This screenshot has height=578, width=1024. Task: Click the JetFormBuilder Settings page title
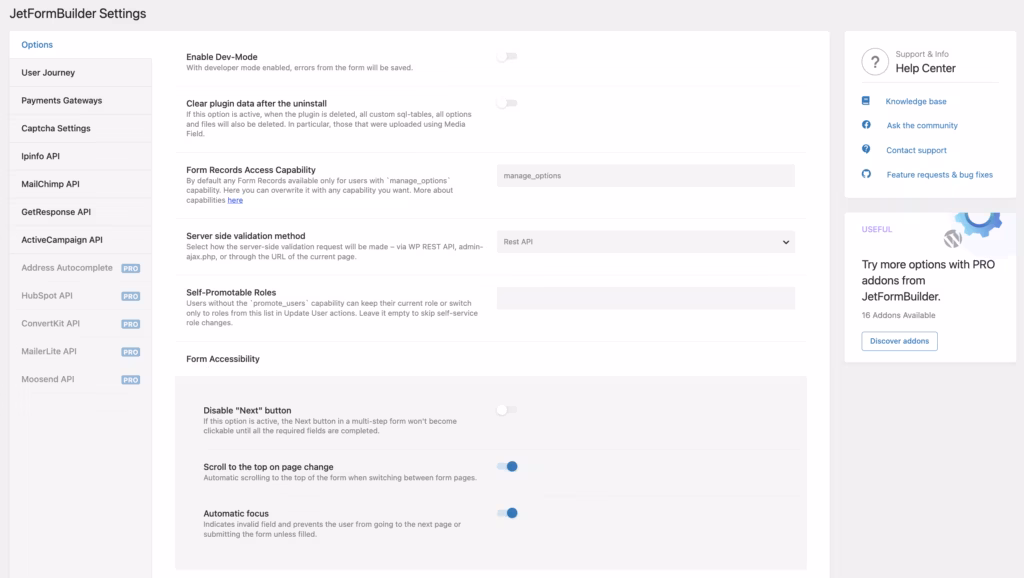click(x=78, y=14)
